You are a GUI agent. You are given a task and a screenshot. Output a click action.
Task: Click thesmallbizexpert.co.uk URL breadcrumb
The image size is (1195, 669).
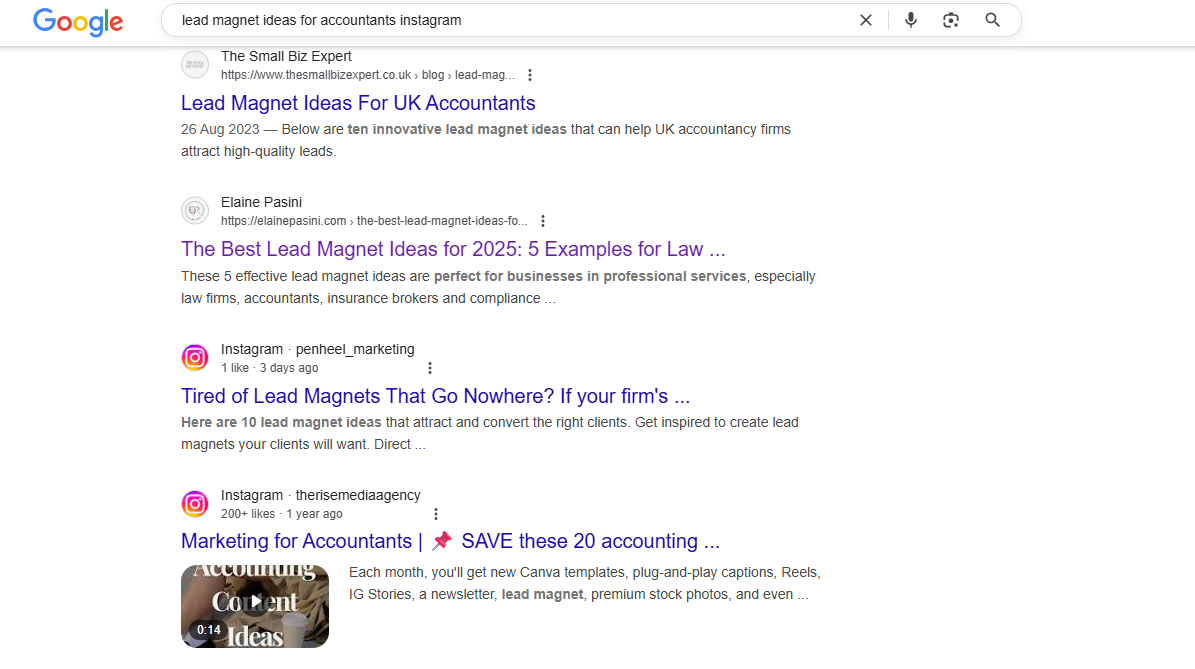click(x=368, y=75)
